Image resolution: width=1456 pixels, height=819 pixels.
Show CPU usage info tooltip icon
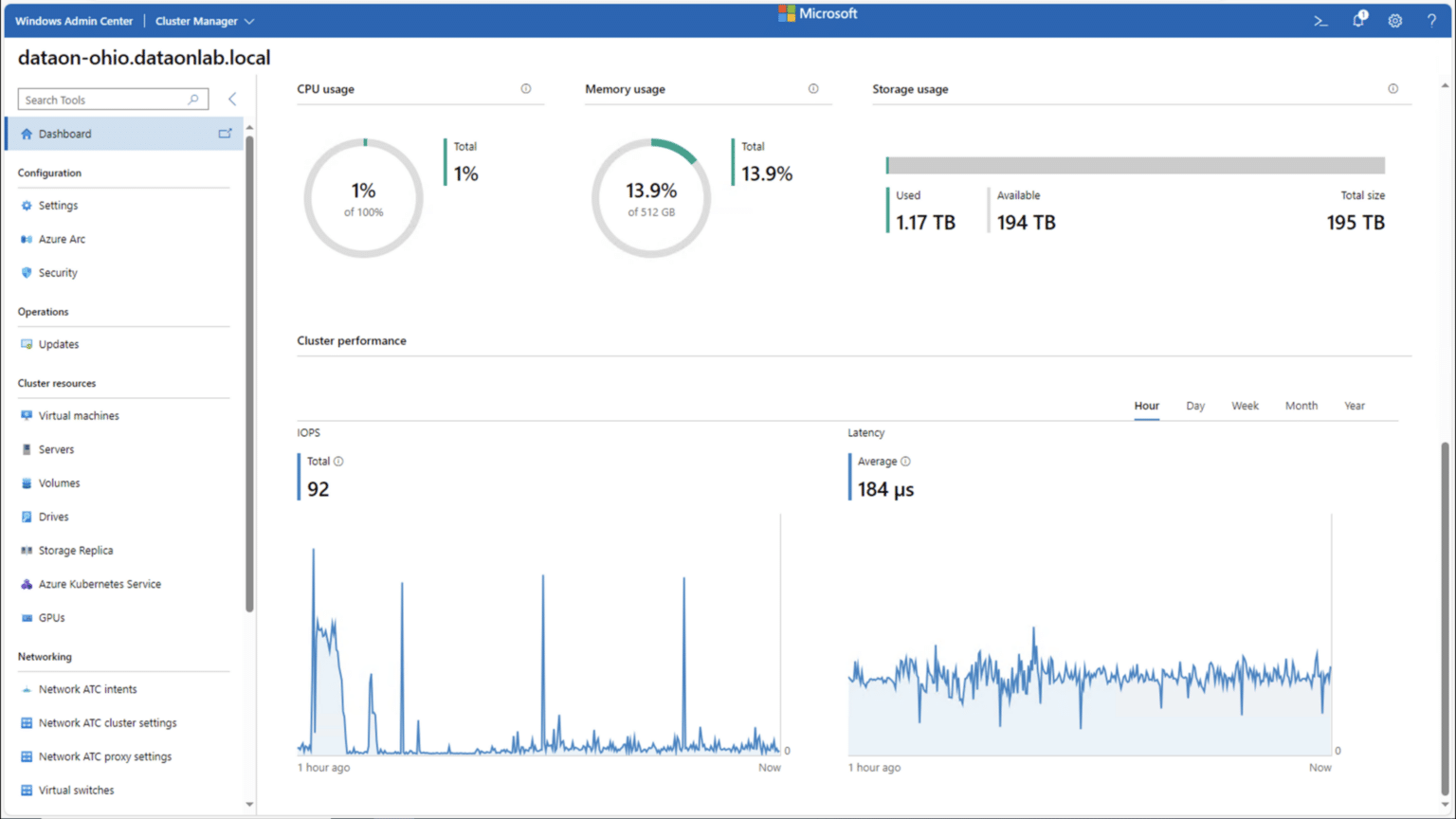click(x=526, y=89)
